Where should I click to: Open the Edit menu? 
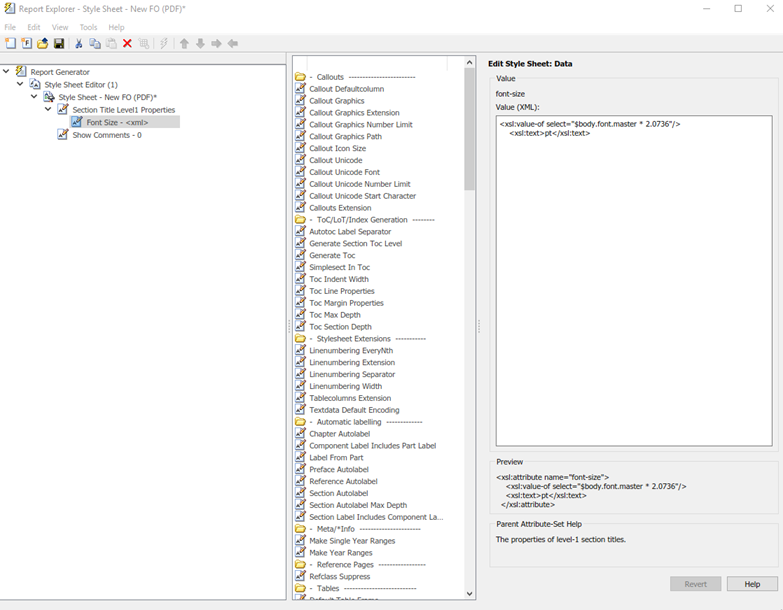click(x=34, y=27)
